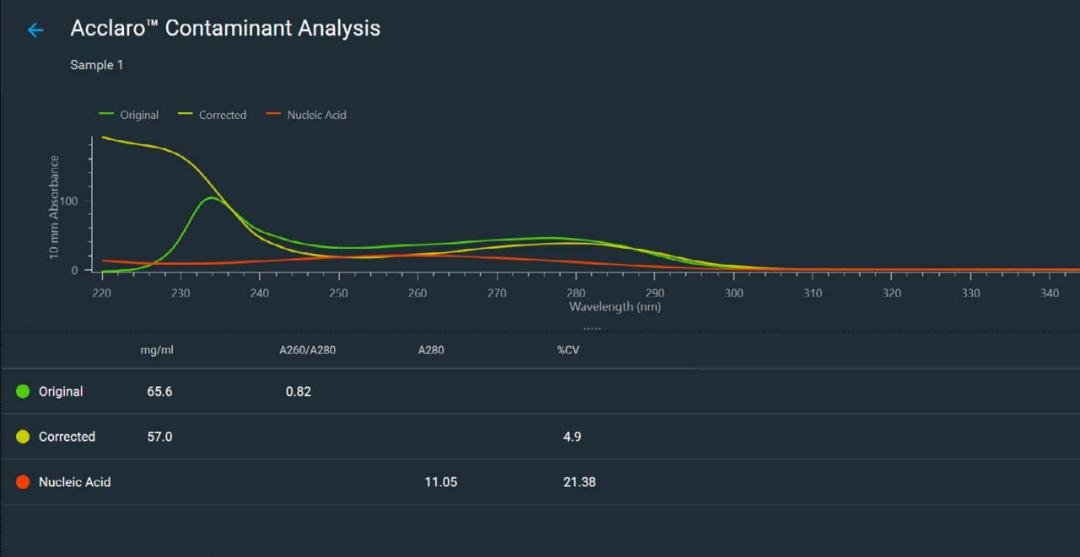Select the %CV column header
Viewport: 1080px width, 557px height.
[568, 350]
